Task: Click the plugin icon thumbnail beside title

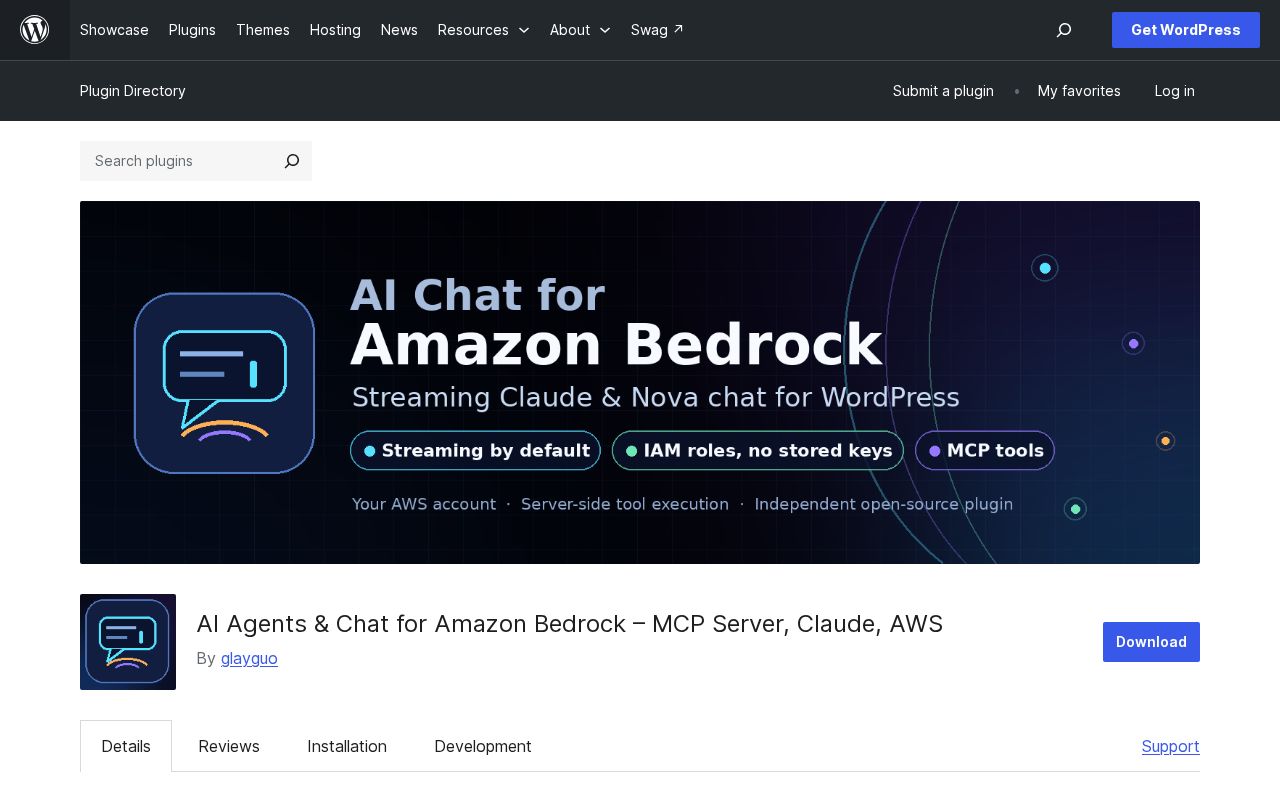Action: tap(128, 642)
